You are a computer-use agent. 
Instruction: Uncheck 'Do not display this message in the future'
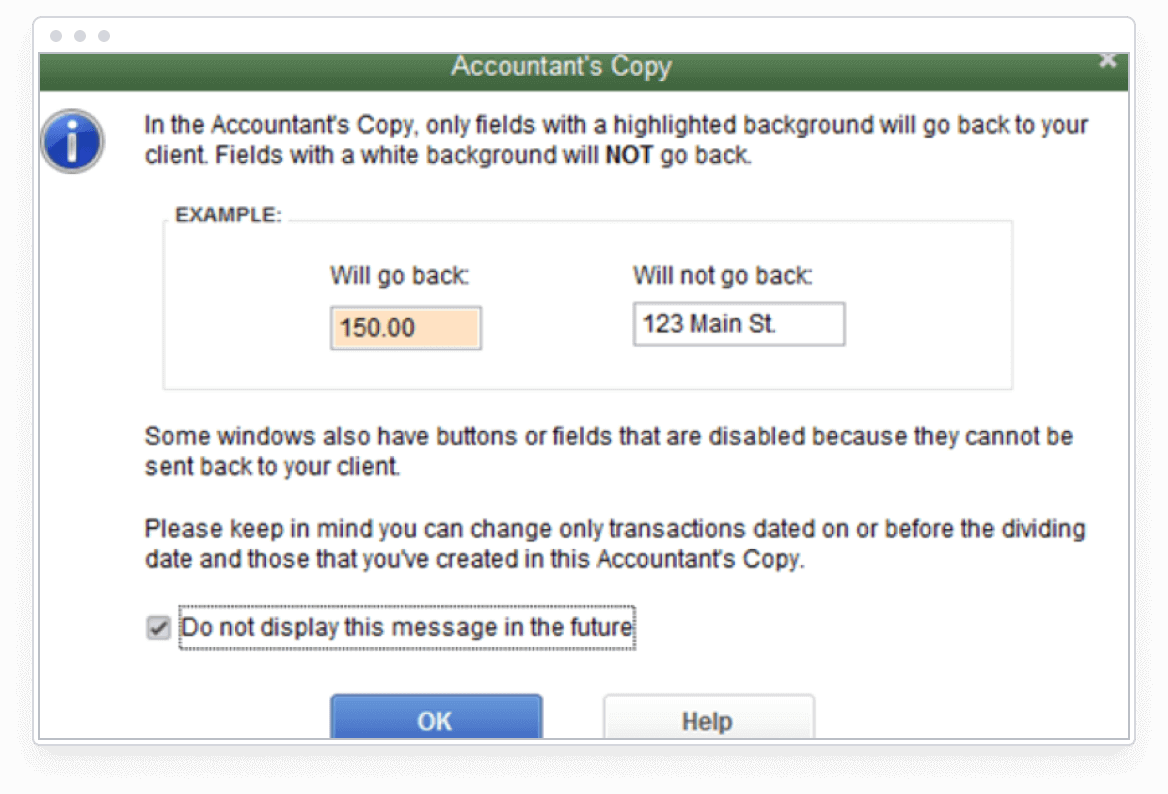[x=157, y=626]
